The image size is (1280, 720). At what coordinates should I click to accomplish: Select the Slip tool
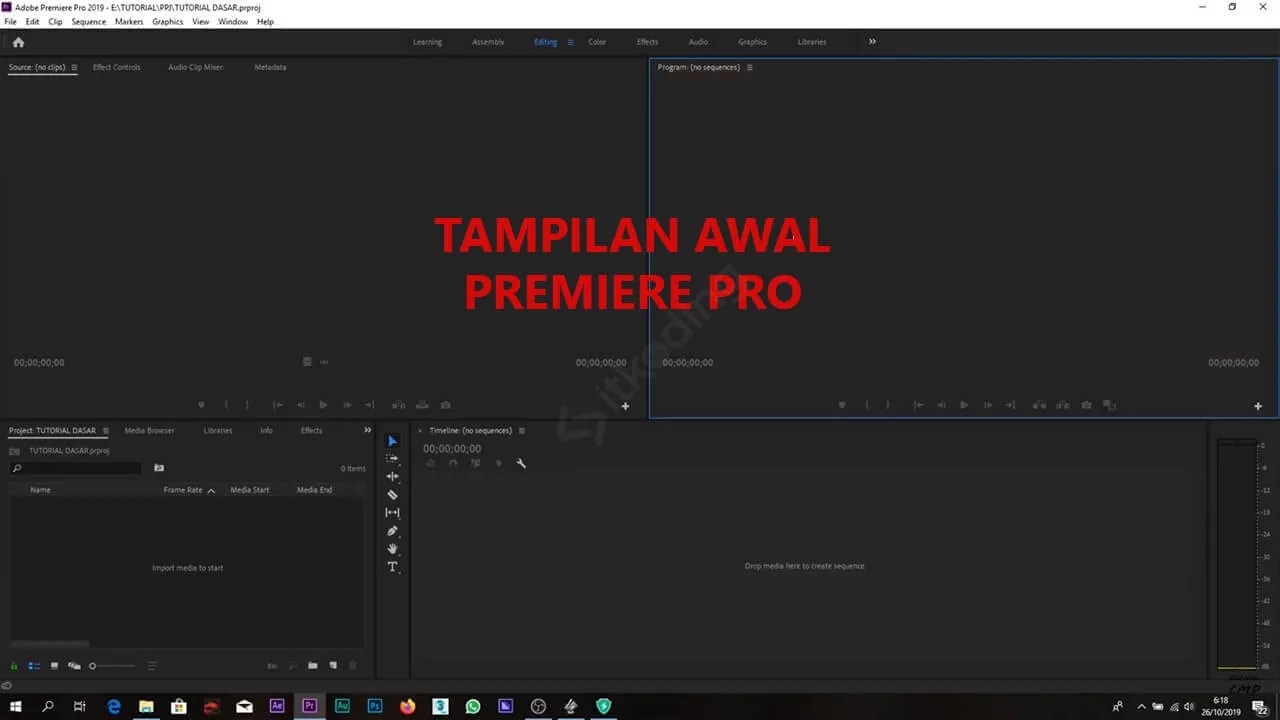tap(392, 513)
